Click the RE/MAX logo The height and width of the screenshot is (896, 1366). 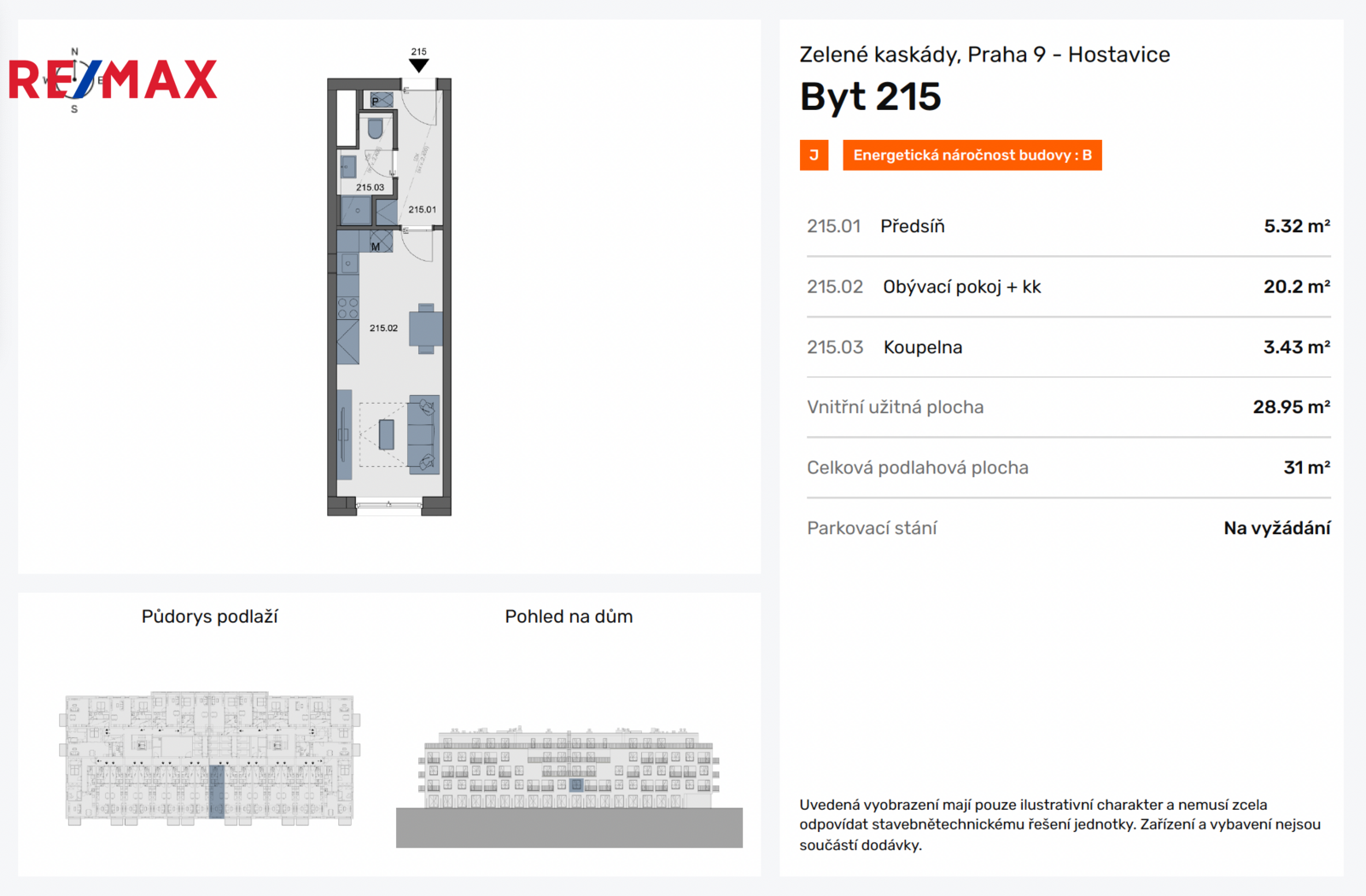click(x=113, y=80)
